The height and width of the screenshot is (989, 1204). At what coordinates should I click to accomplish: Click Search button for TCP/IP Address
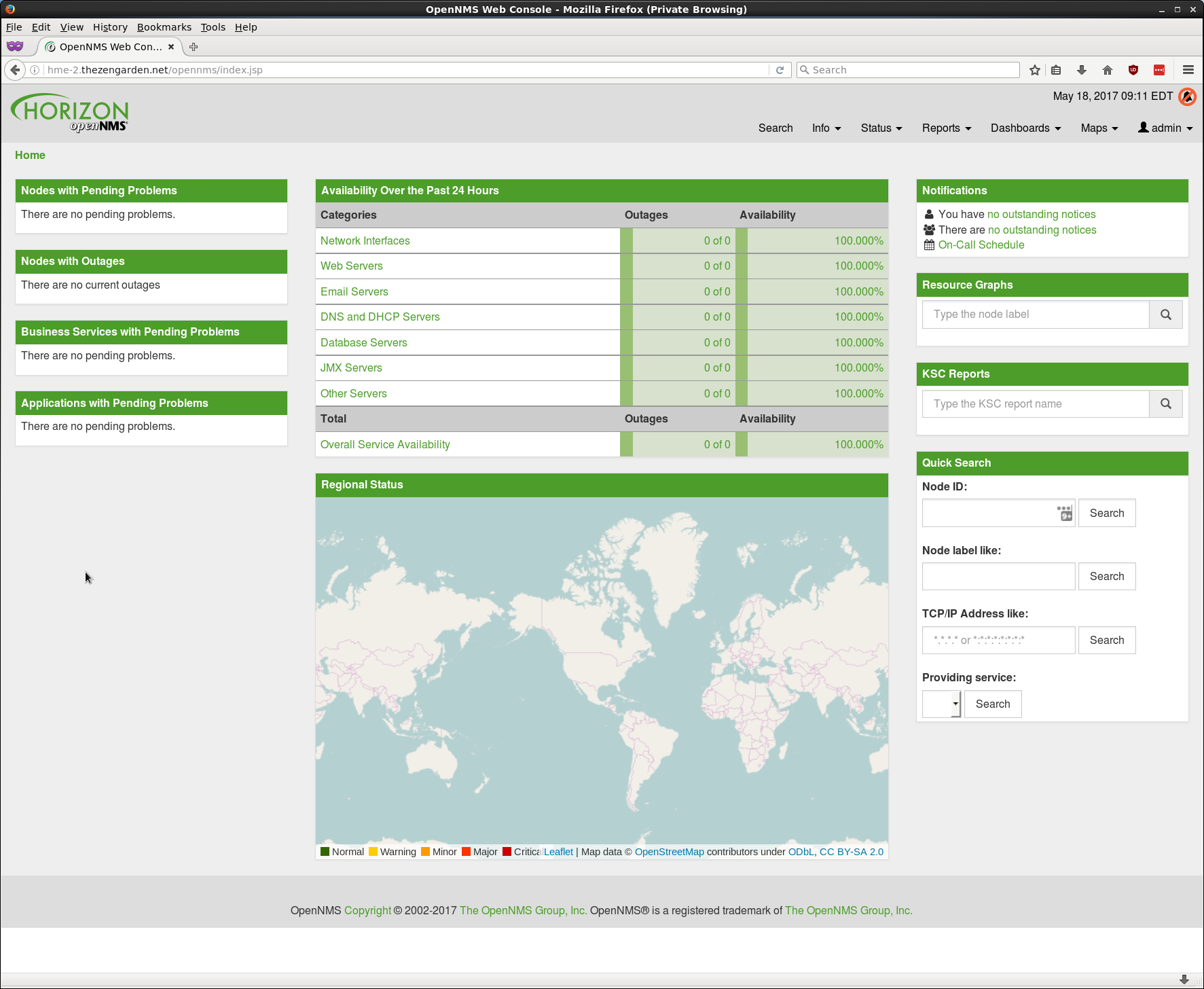coord(1107,640)
